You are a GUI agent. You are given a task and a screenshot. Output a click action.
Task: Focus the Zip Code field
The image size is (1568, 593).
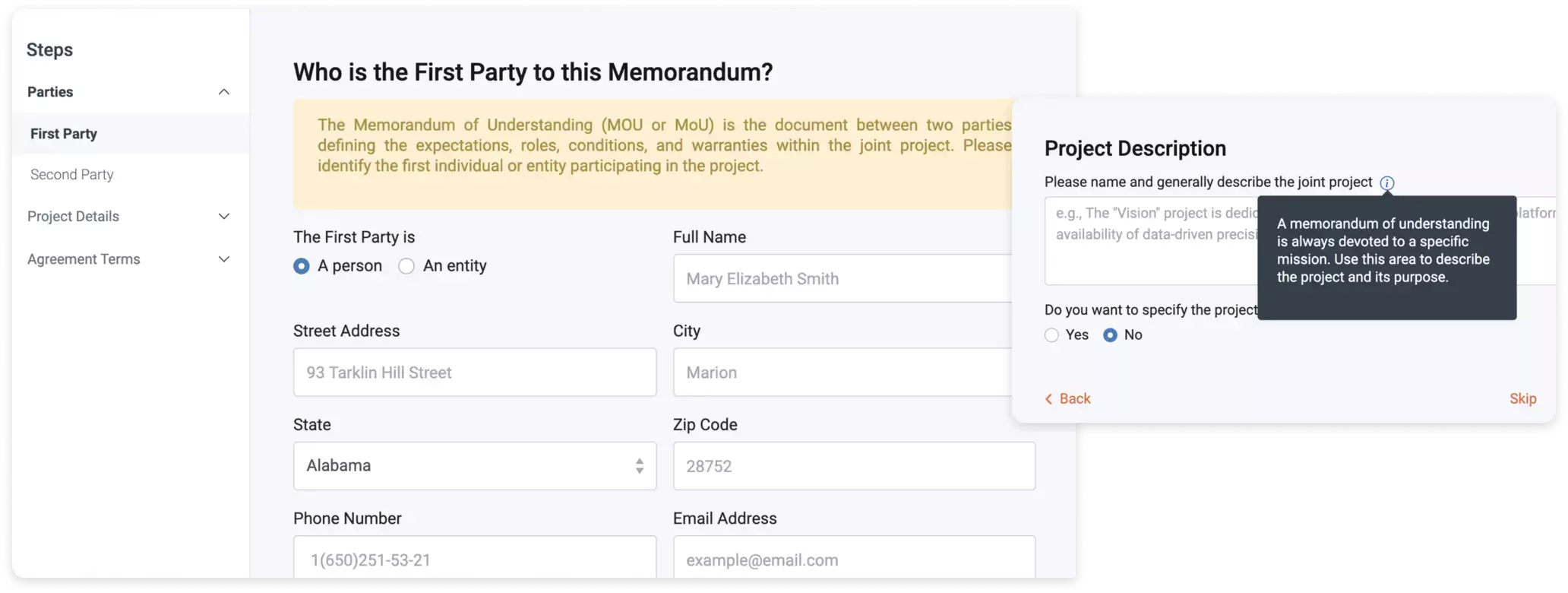(854, 466)
